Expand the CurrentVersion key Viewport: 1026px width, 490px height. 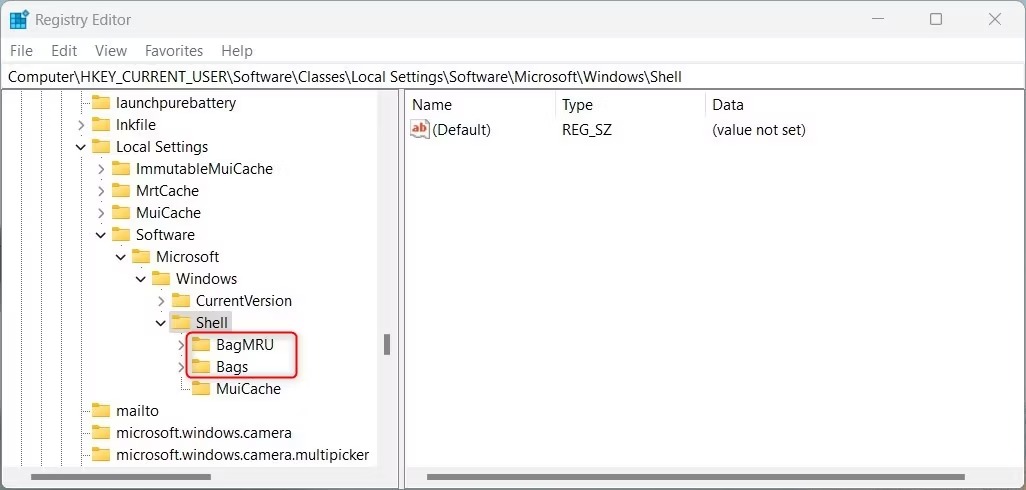162,301
